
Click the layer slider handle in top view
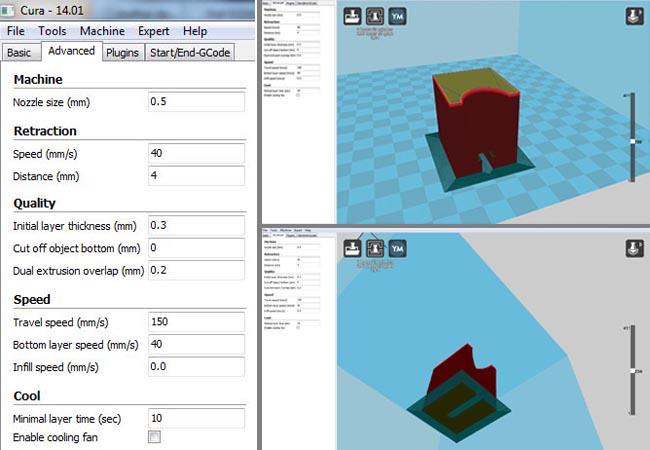click(x=633, y=141)
